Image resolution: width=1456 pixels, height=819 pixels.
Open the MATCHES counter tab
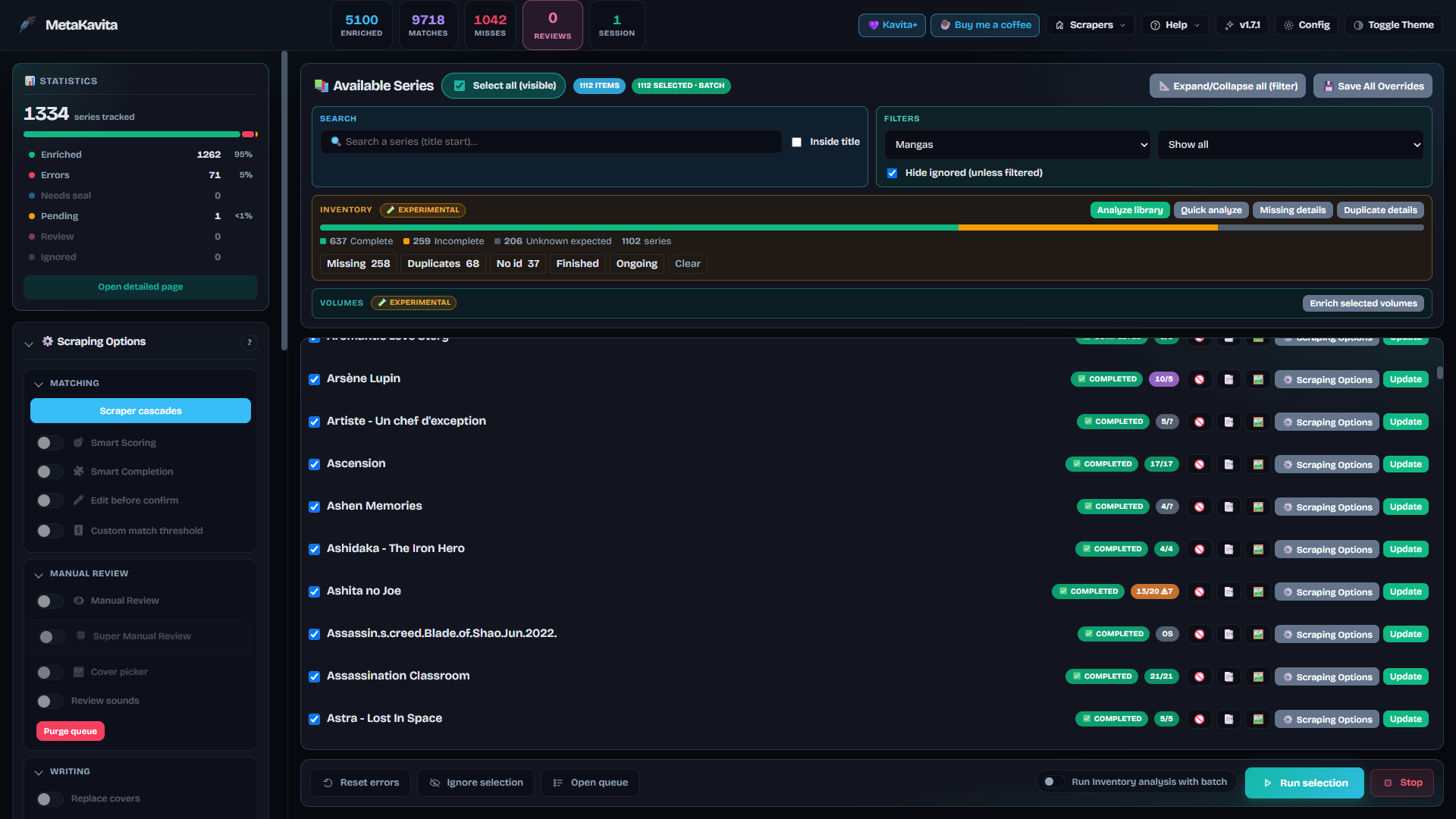428,25
